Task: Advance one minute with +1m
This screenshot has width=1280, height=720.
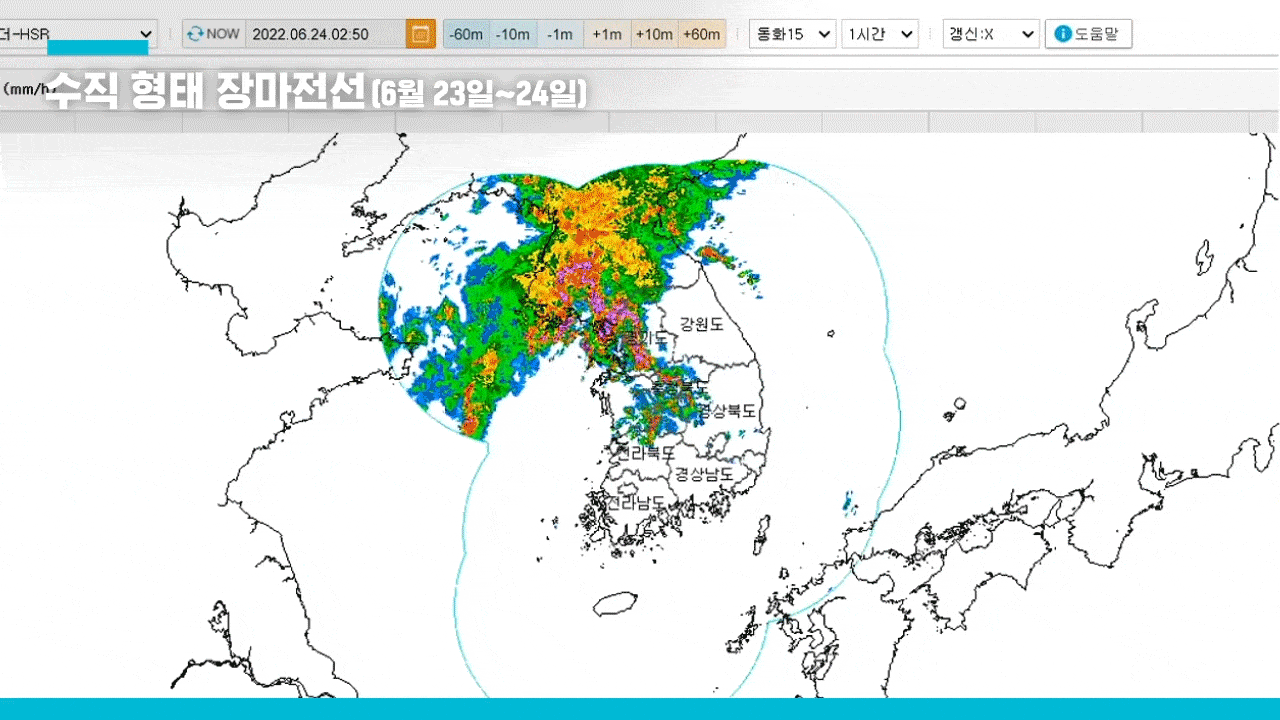Action: click(607, 34)
